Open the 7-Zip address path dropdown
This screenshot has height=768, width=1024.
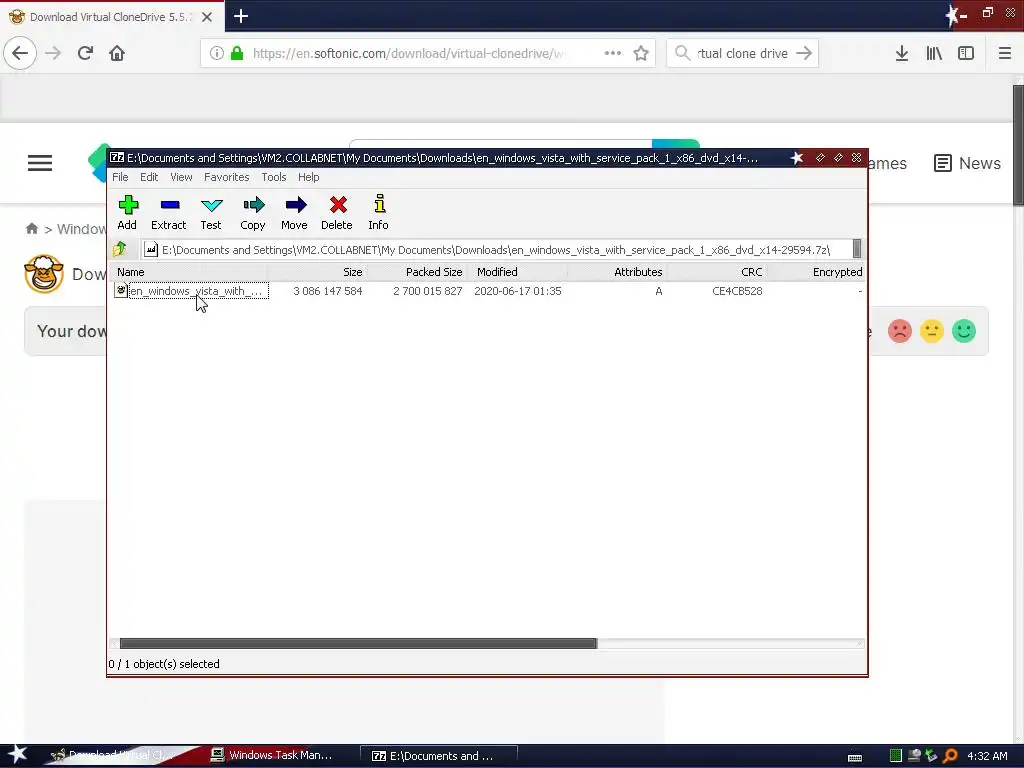tap(857, 249)
